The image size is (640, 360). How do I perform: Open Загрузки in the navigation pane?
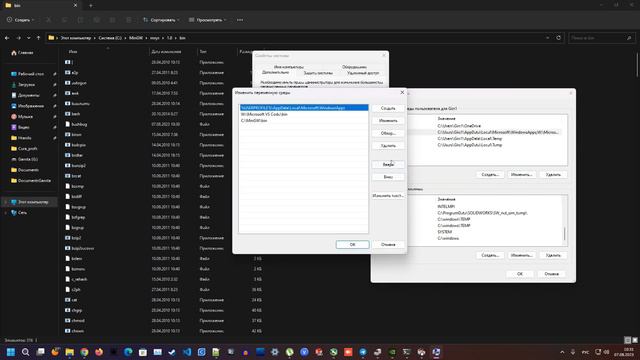click(x=27, y=84)
